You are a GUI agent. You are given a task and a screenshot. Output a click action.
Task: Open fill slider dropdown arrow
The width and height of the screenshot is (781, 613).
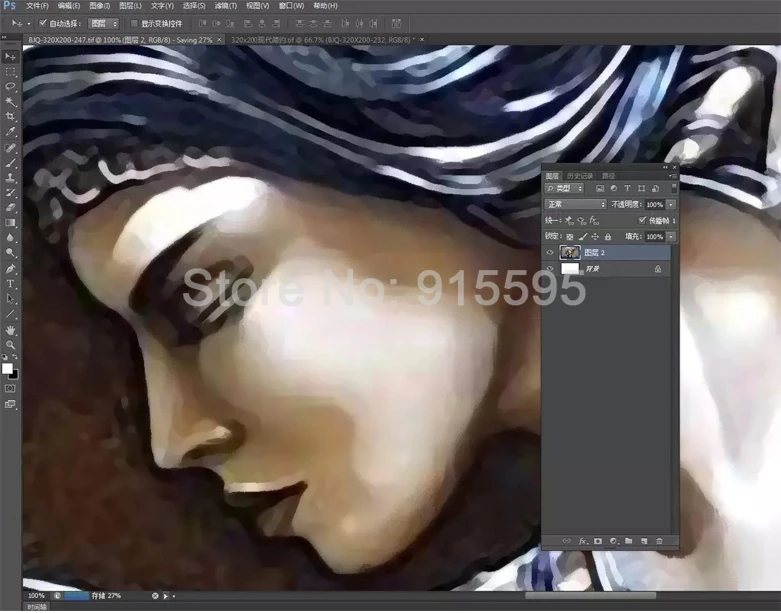click(671, 237)
